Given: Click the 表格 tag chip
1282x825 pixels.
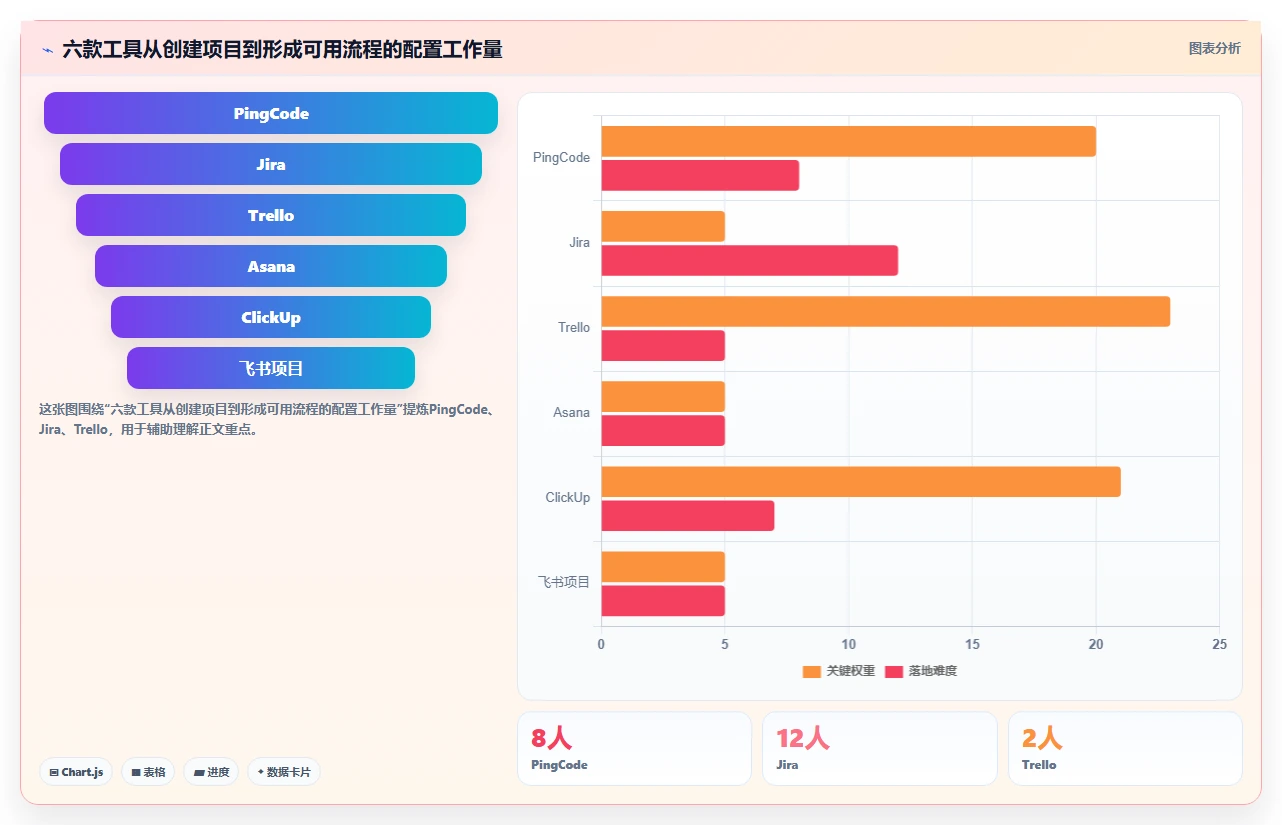Looking at the screenshot, I should [x=148, y=772].
